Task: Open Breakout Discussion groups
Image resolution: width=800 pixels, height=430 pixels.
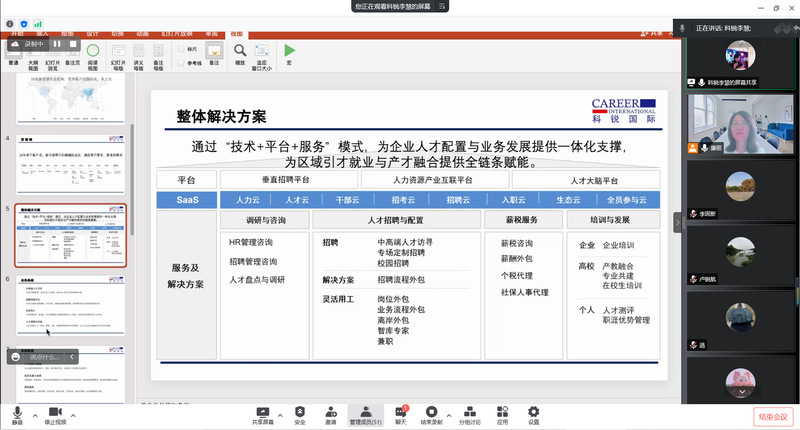Action: (468, 413)
